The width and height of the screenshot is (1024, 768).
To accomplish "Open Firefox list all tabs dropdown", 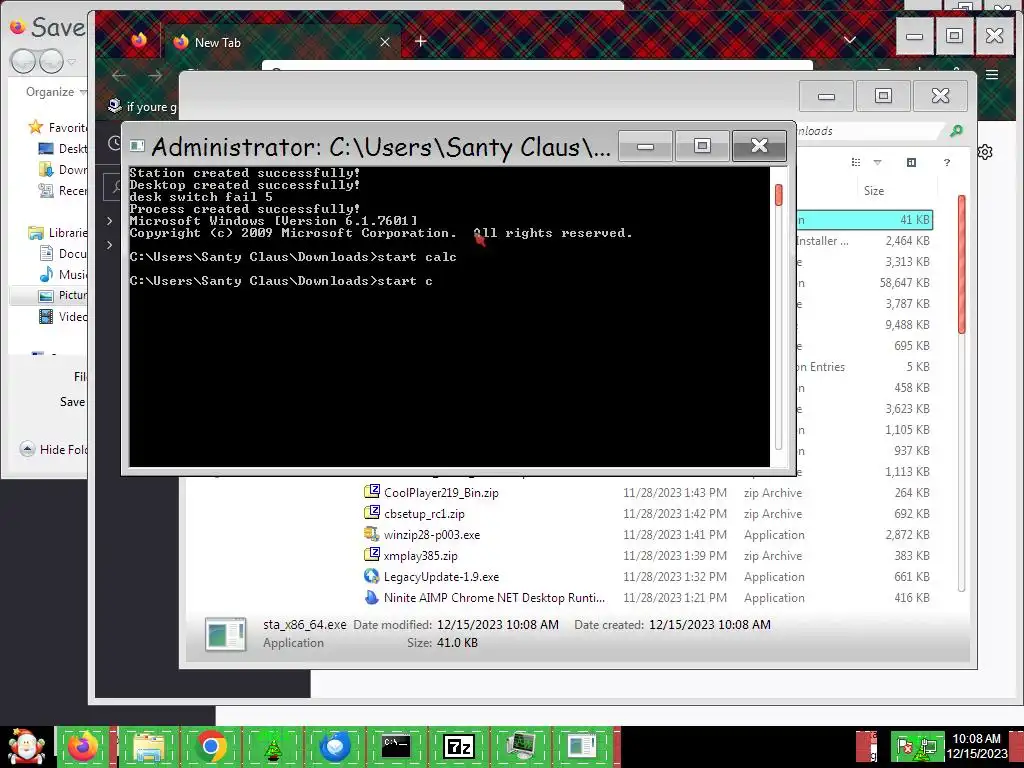I will [x=850, y=40].
